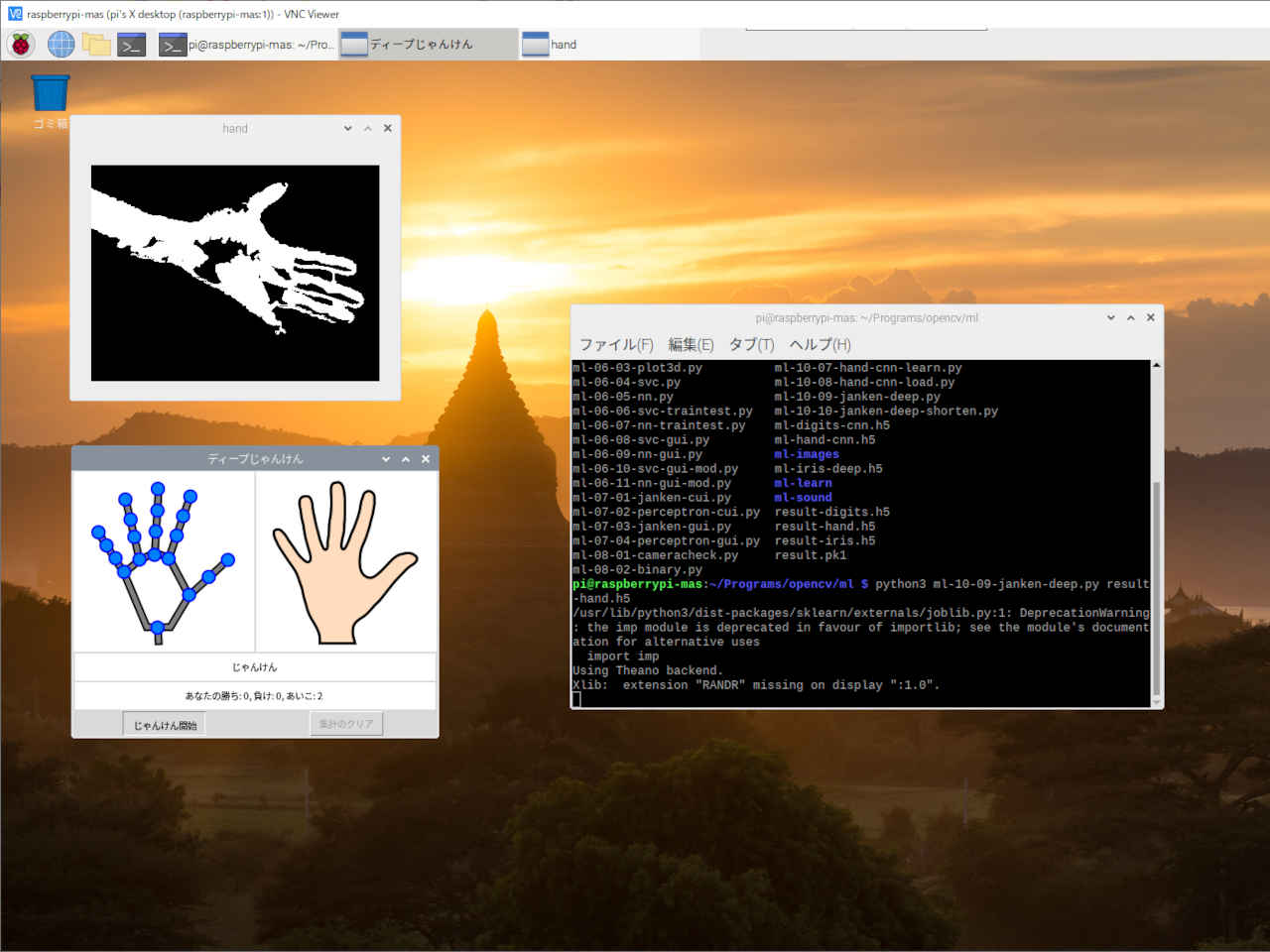Click the Xlib extension "RANDR" missing line
The height and width of the screenshot is (952, 1270).
tap(756, 685)
